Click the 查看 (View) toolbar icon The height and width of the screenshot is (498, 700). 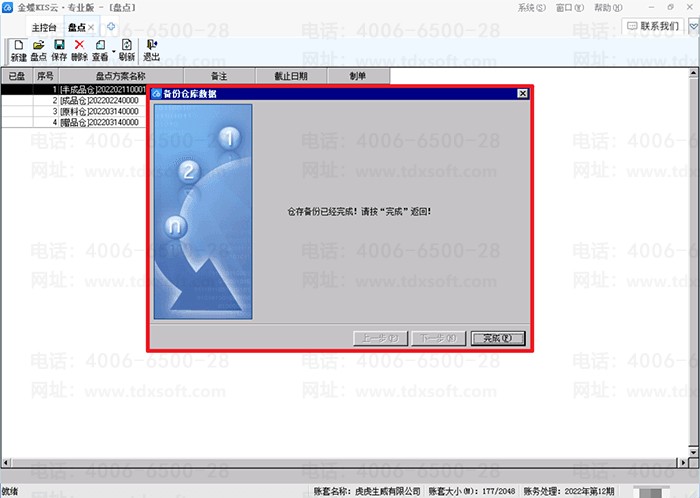(100, 50)
